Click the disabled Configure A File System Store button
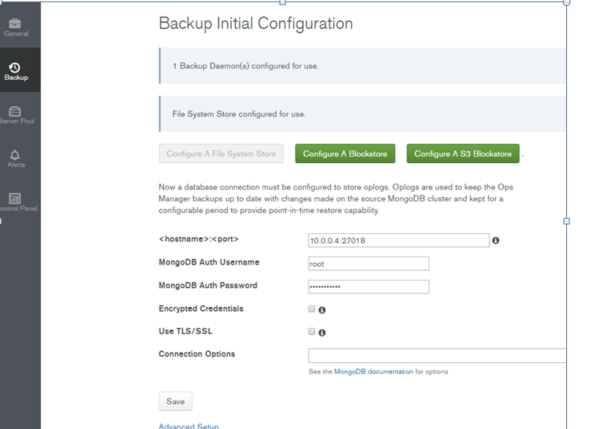Screen dimensions: 589x429 221,154
